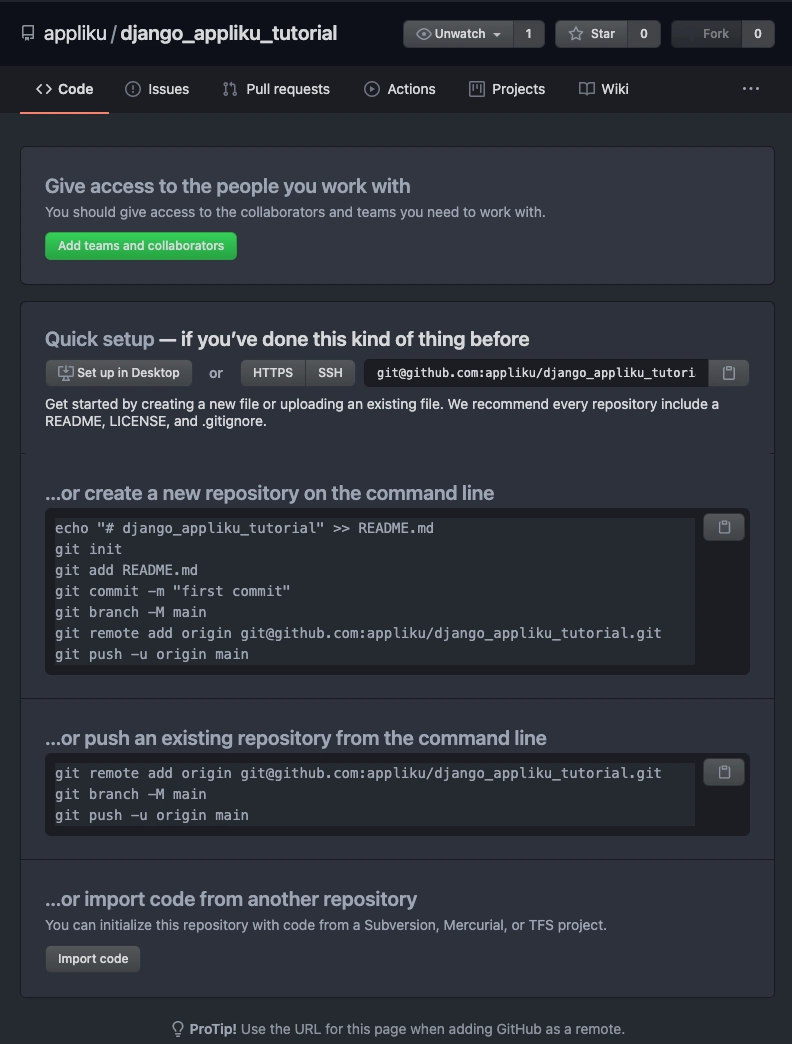Screen dimensions: 792x1044
Task: Open the Actions tab
Action: pos(400,89)
